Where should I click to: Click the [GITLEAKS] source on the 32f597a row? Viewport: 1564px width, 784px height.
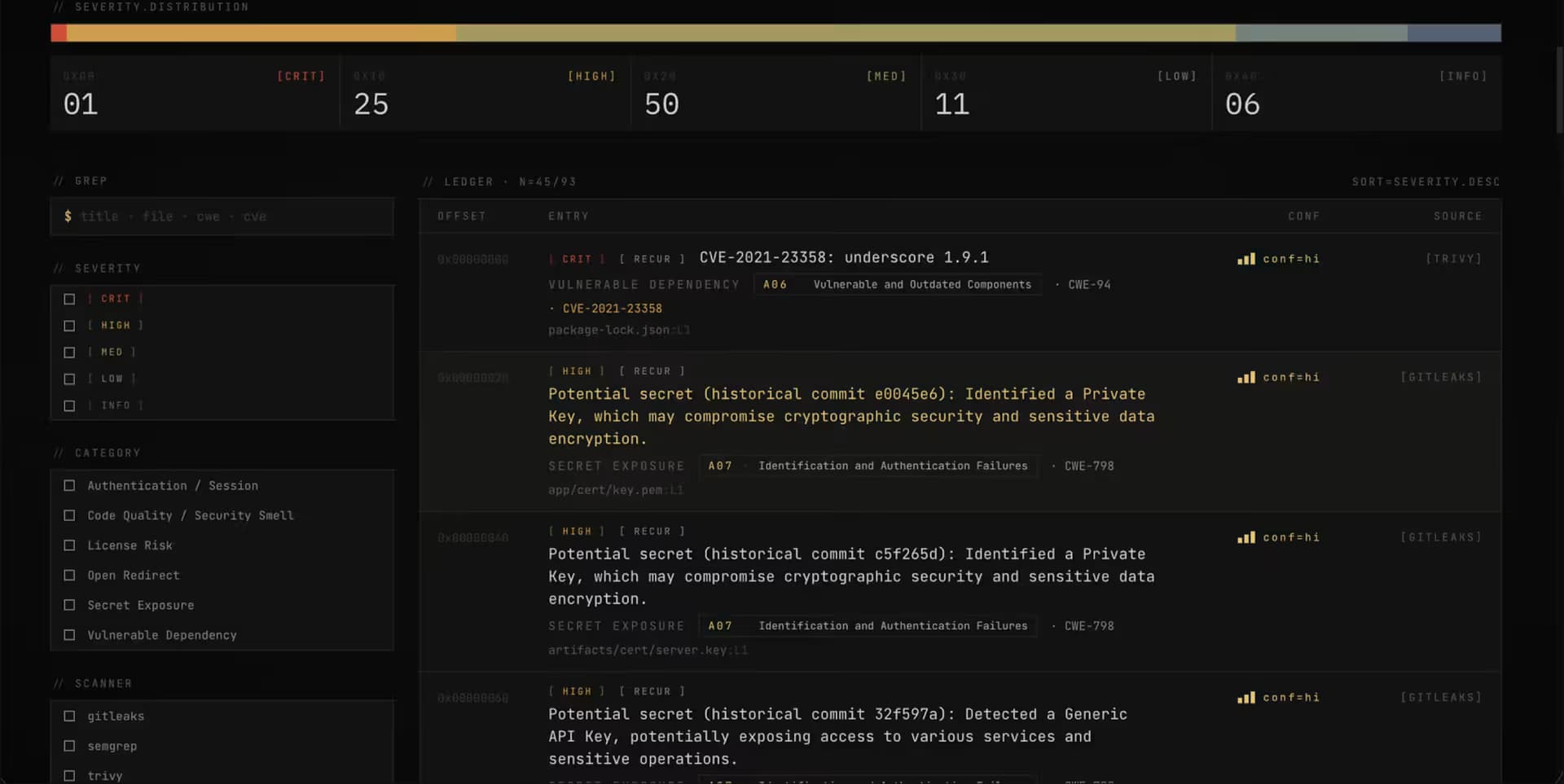point(1441,698)
